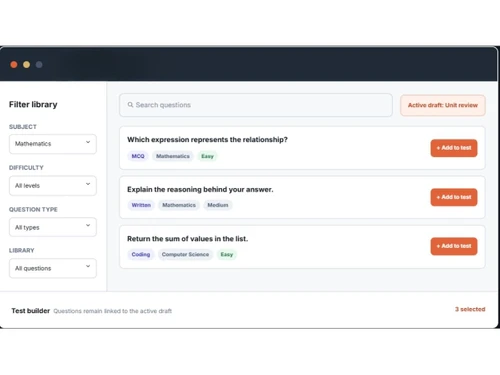Image resolution: width=500 pixels, height=375 pixels.
Task: Open the Question Type dropdown
Action: pyautogui.click(x=53, y=227)
